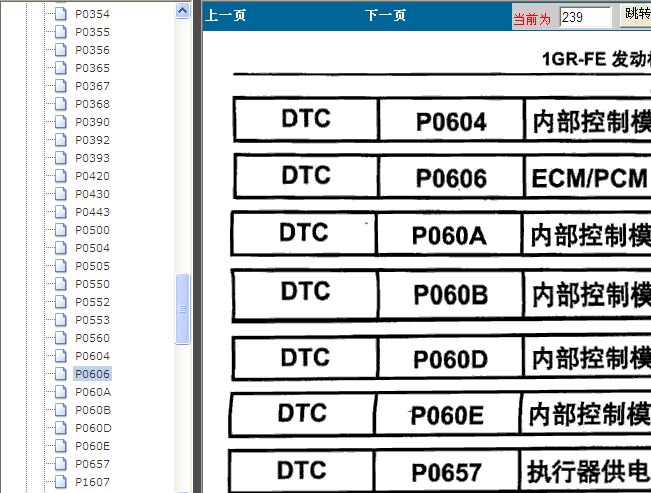Select the P0550 tree entry
The width and height of the screenshot is (651, 493).
[92, 284]
